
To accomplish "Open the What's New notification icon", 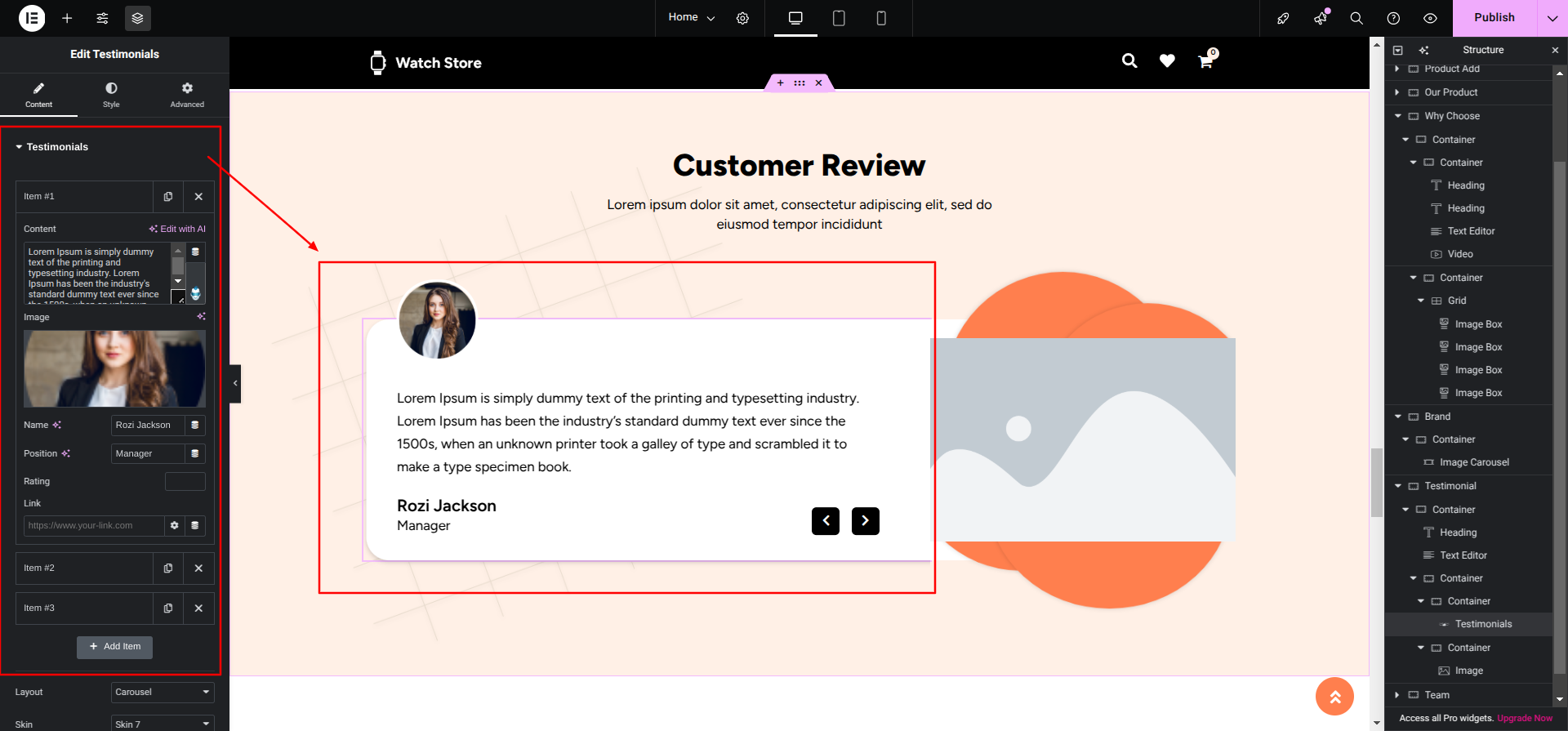I will click(x=1321, y=18).
